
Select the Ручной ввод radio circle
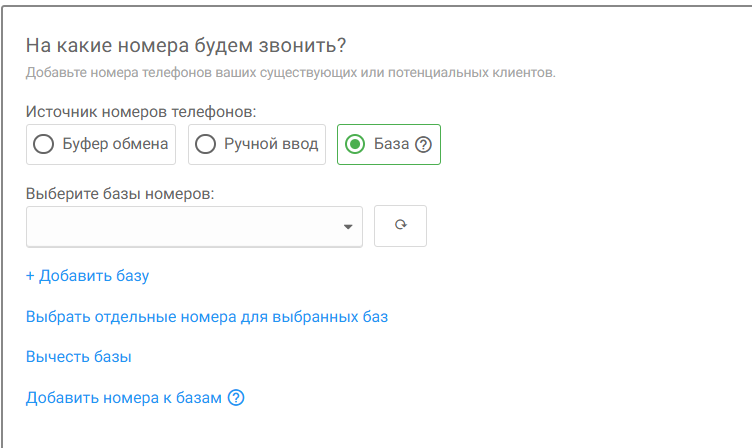(x=205, y=144)
